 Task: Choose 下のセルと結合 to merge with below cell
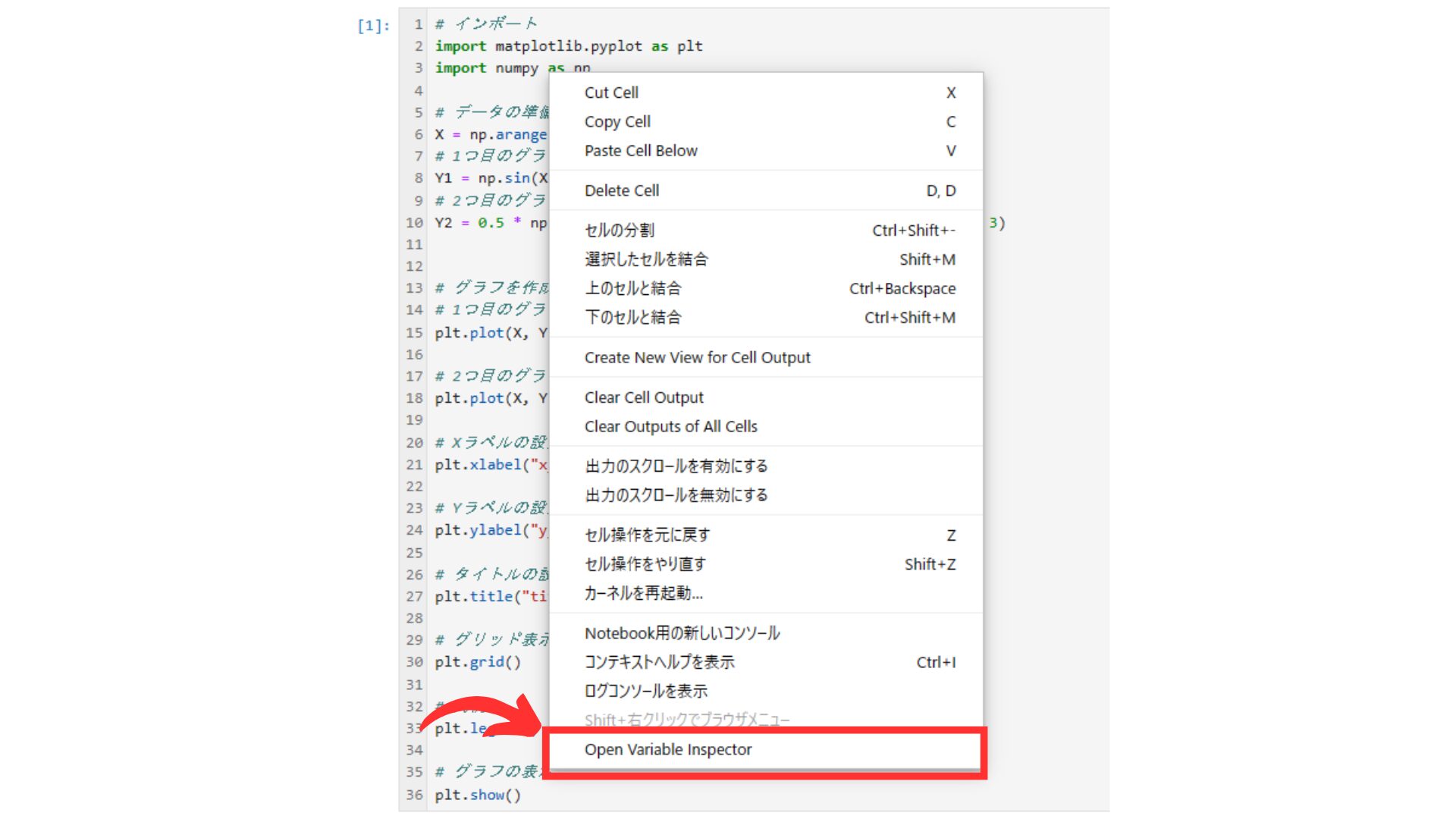[x=632, y=317]
